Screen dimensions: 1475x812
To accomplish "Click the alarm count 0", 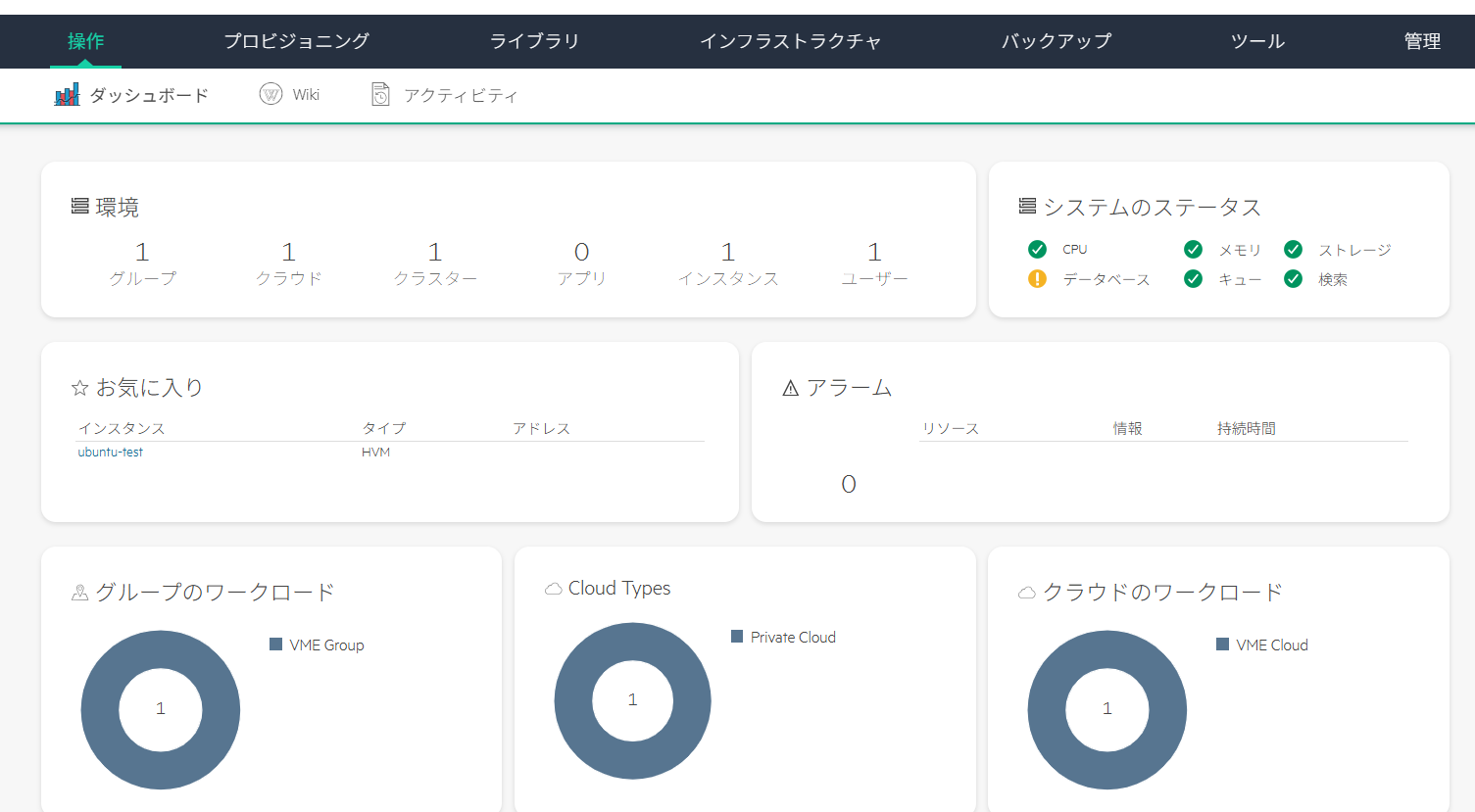I will click(x=849, y=484).
